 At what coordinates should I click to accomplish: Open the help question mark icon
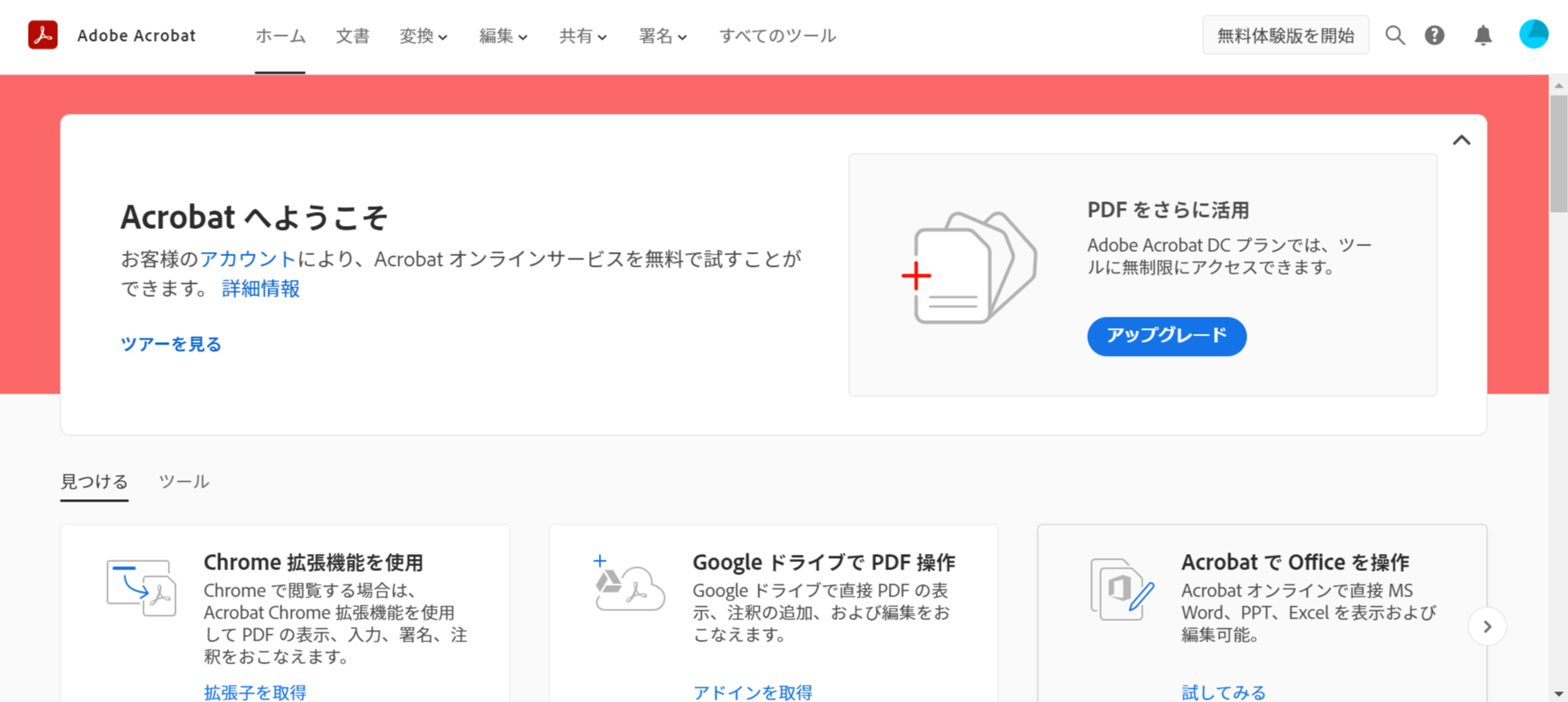pos(1435,35)
